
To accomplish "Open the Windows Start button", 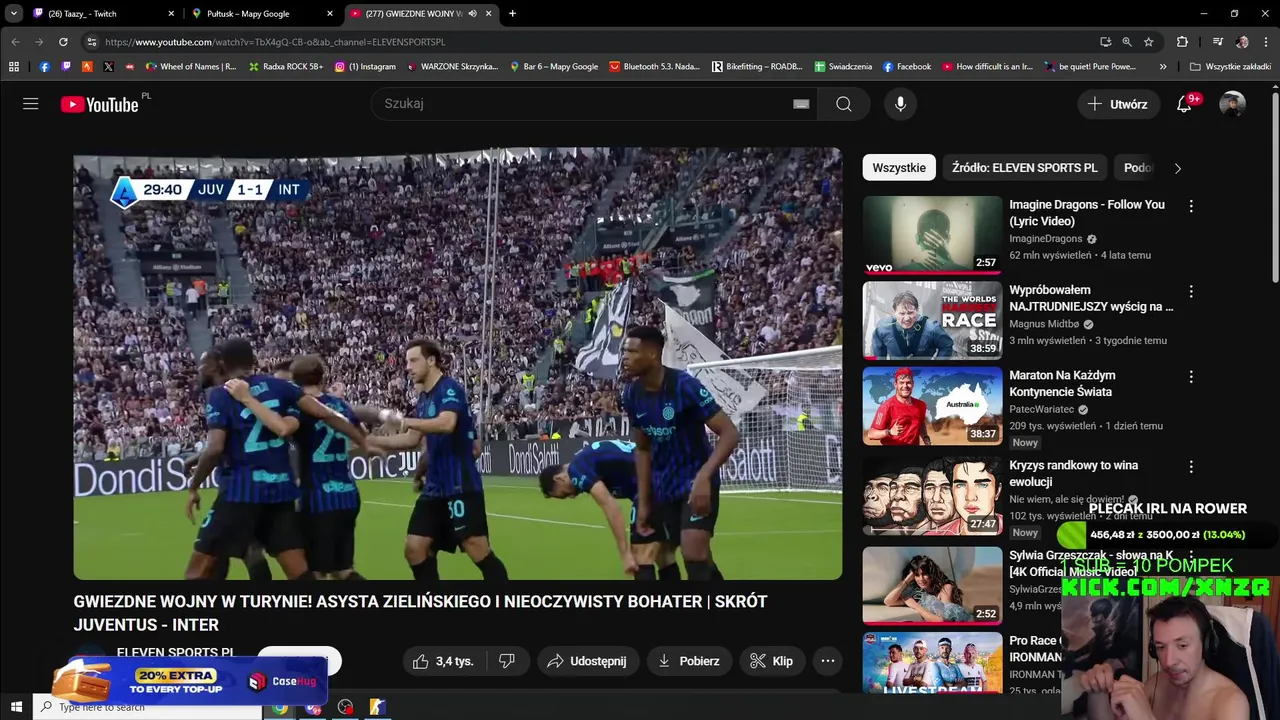I will click(x=16, y=707).
